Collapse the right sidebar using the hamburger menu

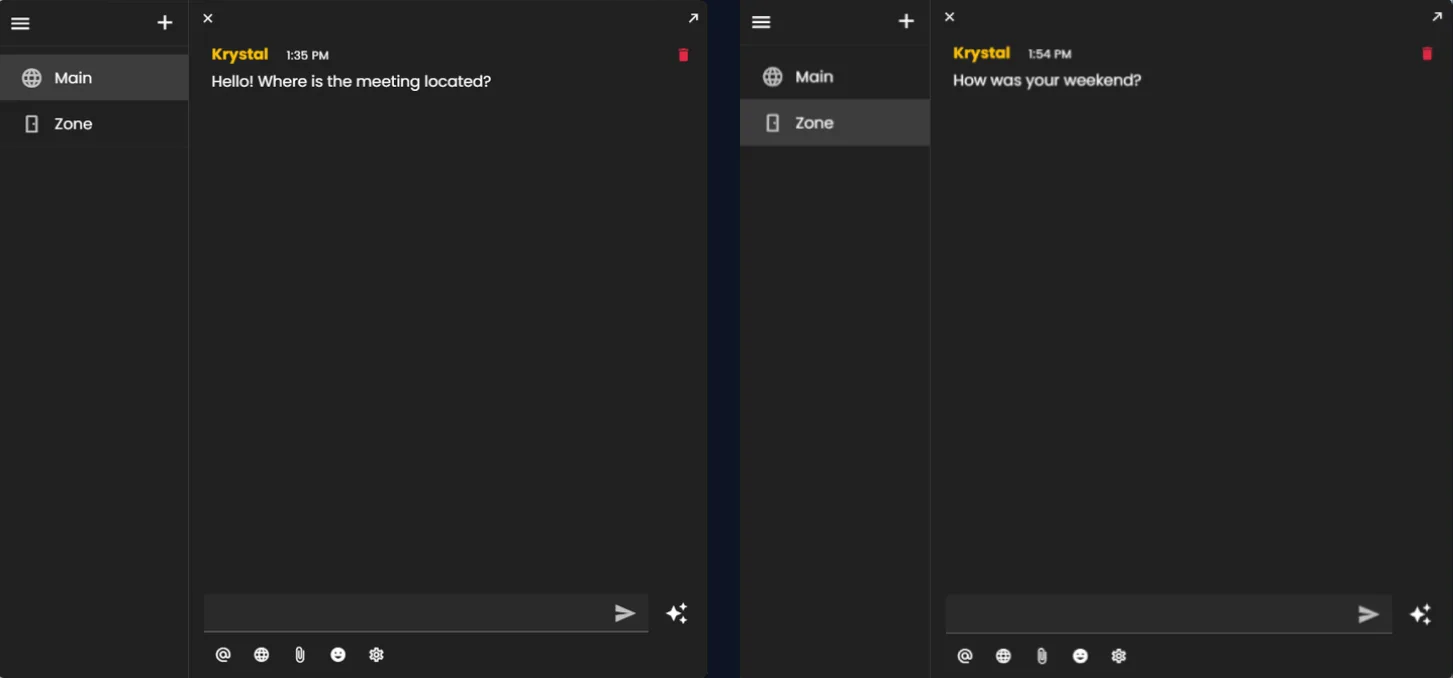[x=761, y=21]
